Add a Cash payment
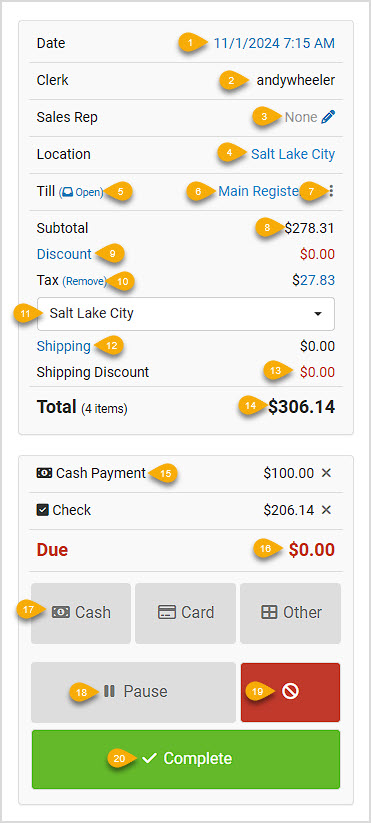371x823 pixels. click(x=81, y=613)
